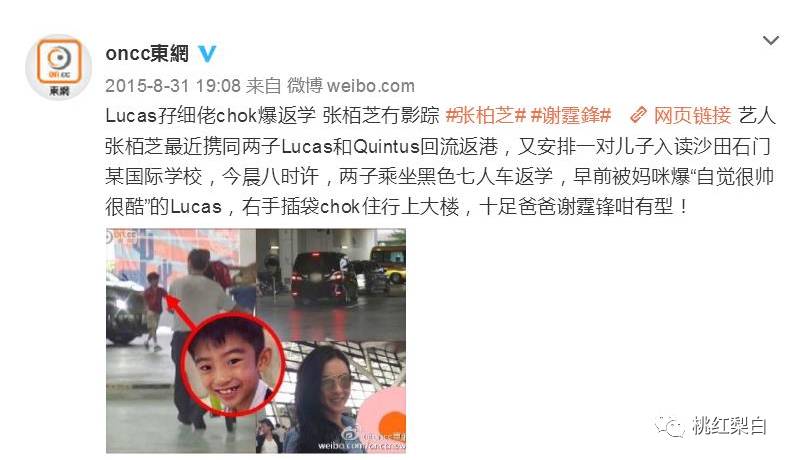Click the 桃红梨白 watermark text
Image resolution: width=793 pixels, height=460 pixels.
(730, 426)
